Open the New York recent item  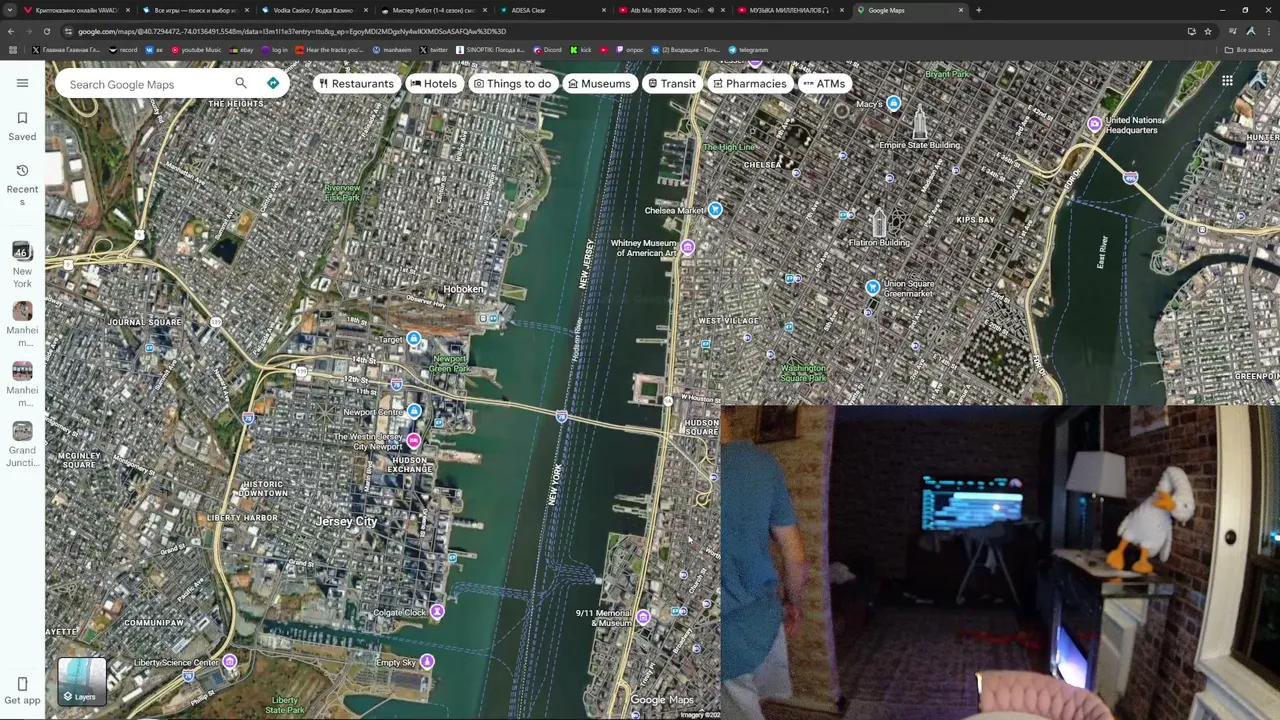pyautogui.click(x=22, y=265)
